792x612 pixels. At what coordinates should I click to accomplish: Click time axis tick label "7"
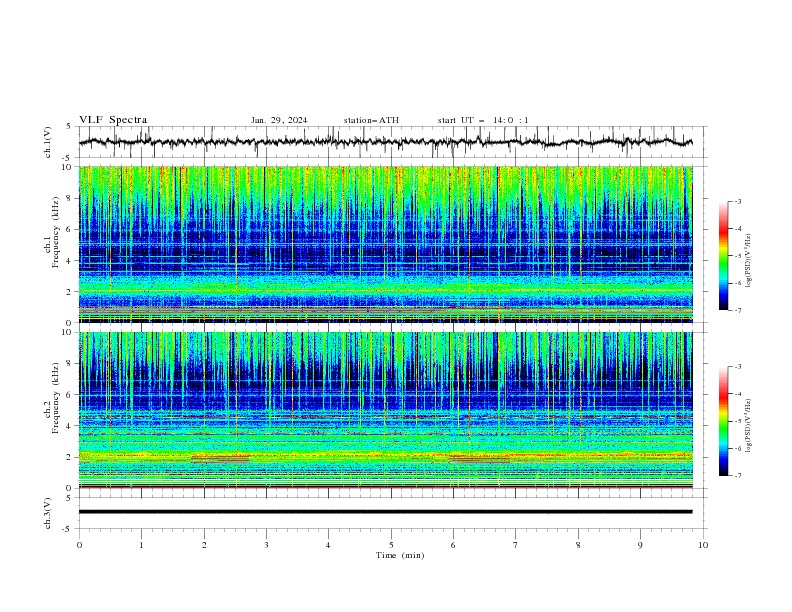click(x=516, y=545)
